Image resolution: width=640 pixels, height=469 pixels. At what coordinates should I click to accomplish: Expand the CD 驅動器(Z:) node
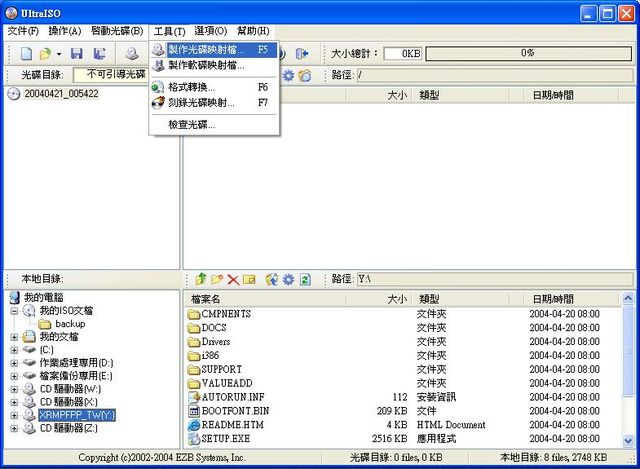coord(14,429)
